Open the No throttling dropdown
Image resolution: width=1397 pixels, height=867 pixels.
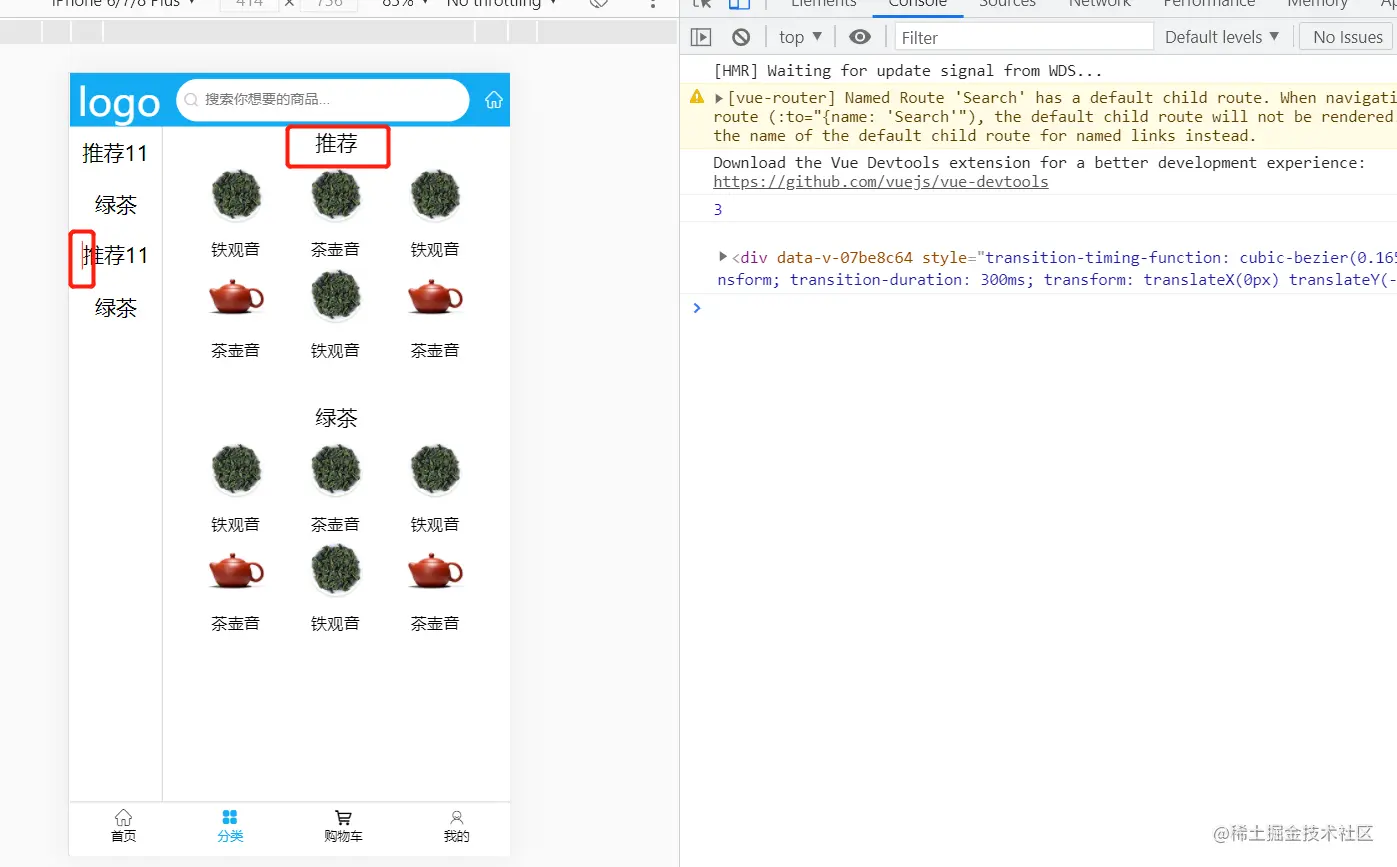(x=501, y=3)
